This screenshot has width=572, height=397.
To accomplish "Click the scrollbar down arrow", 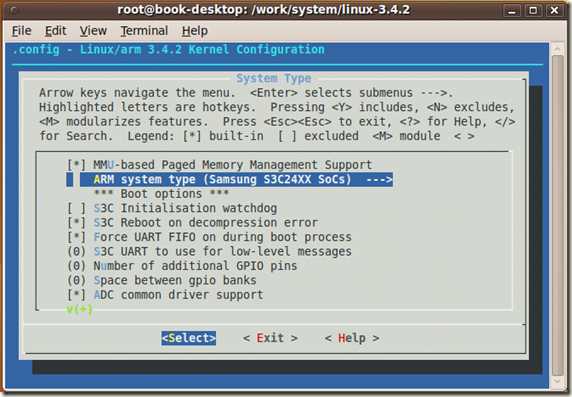I will 558,381.
